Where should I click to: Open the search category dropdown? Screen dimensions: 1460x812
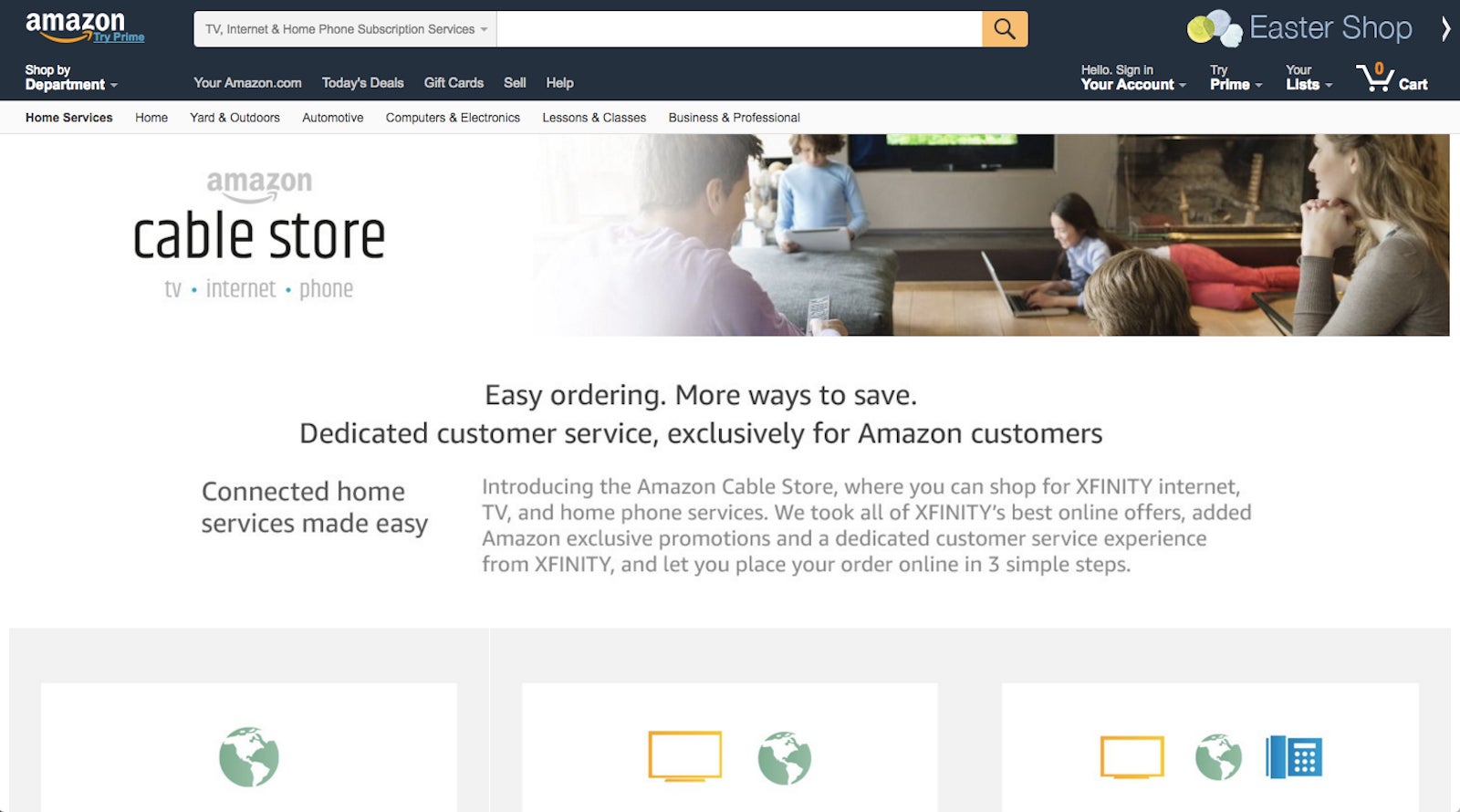coord(345,29)
